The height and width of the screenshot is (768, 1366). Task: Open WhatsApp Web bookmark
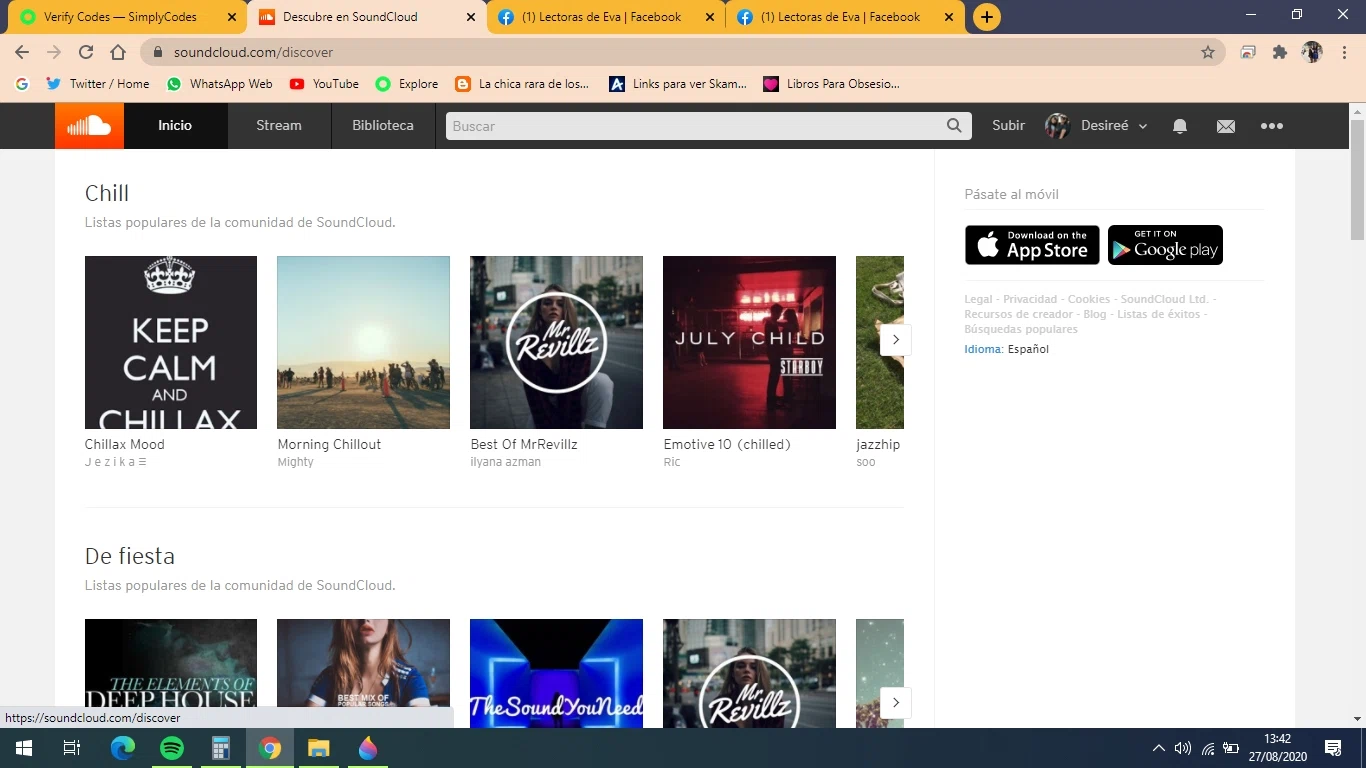tap(219, 84)
